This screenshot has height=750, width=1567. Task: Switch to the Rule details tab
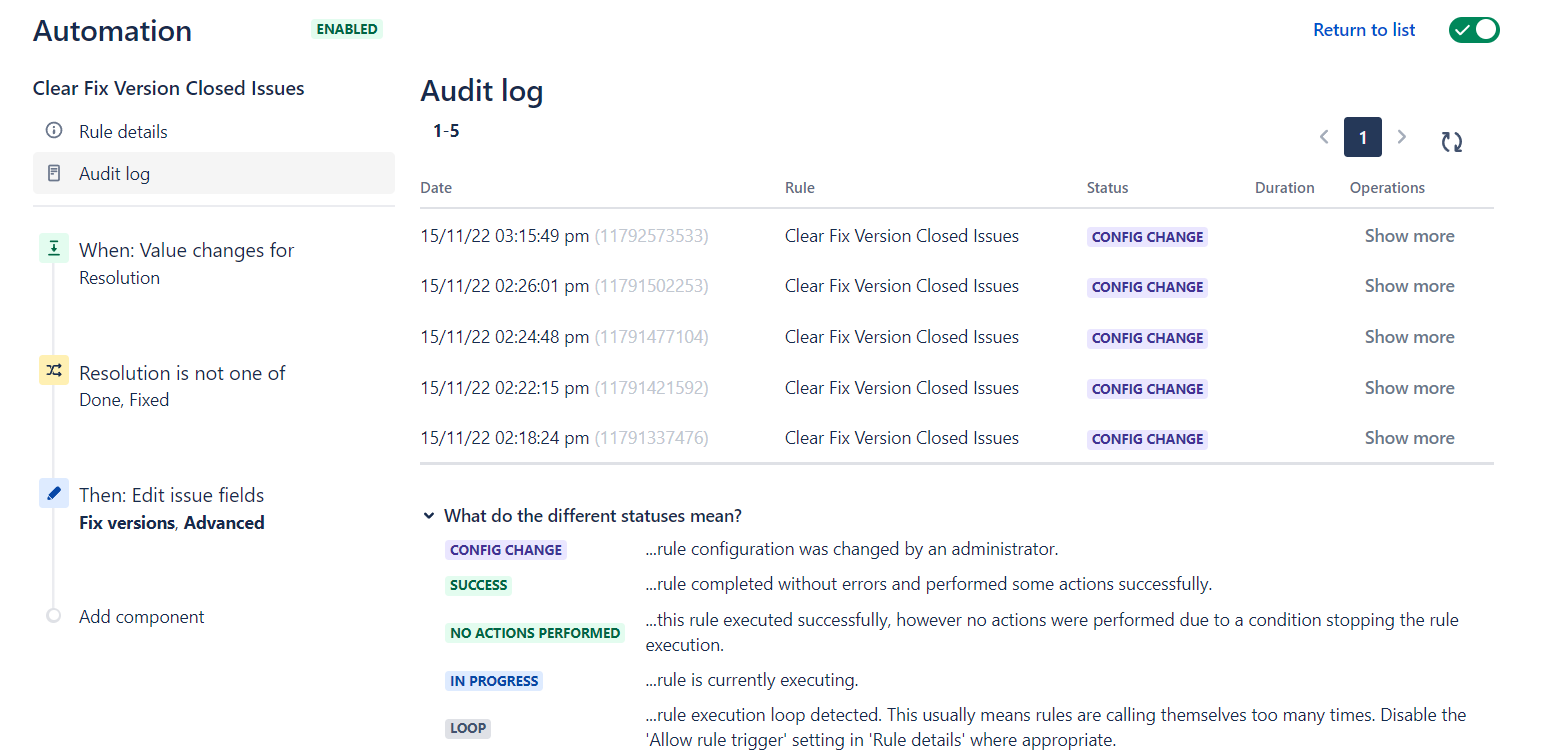(122, 130)
